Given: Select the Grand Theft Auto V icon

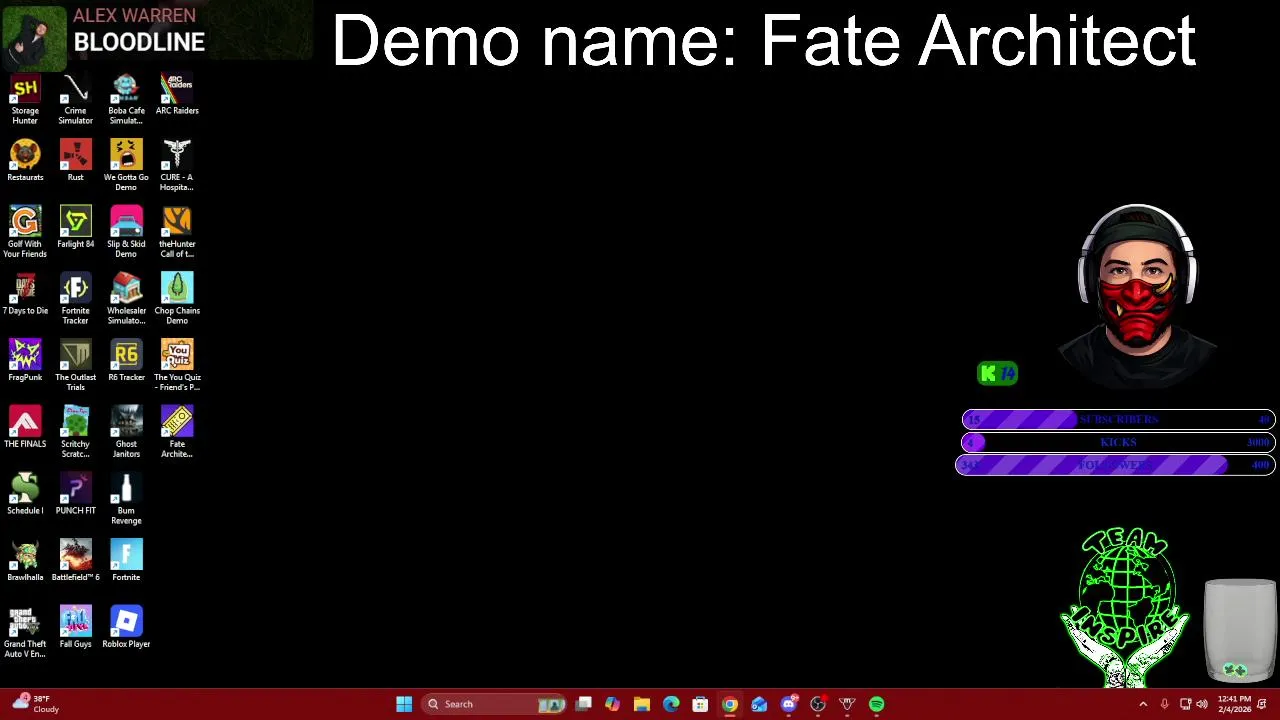Looking at the screenshot, I should [x=25, y=632].
